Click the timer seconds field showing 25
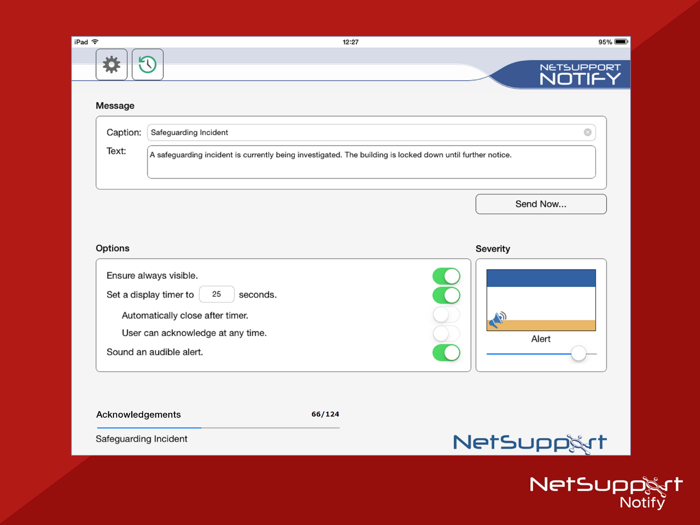The image size is (700, 525). 217,294
